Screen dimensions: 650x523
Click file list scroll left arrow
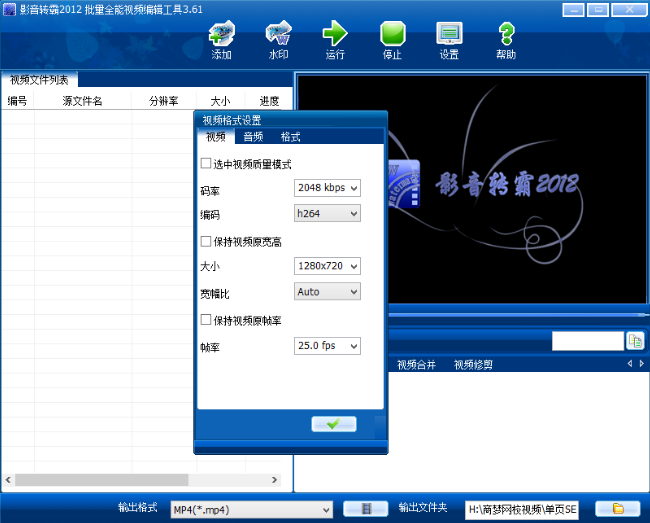tap(8, 480)
